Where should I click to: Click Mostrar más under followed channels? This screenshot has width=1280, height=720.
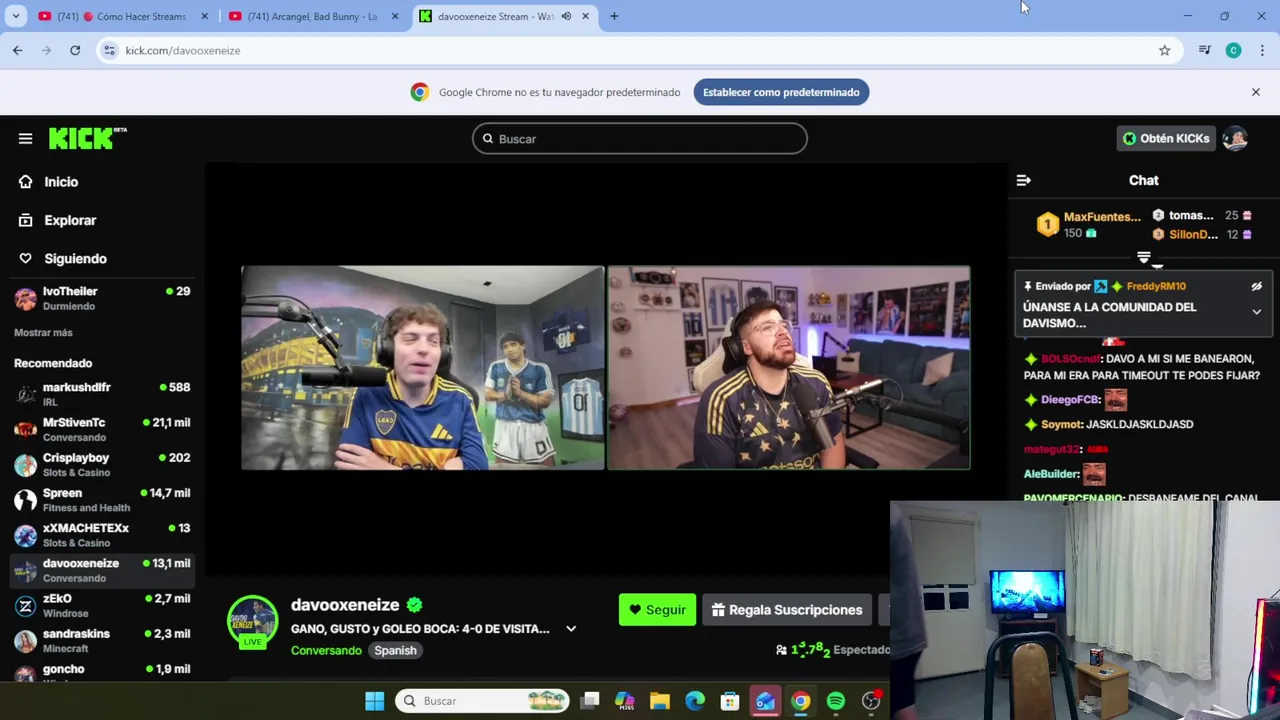[43, 332]
